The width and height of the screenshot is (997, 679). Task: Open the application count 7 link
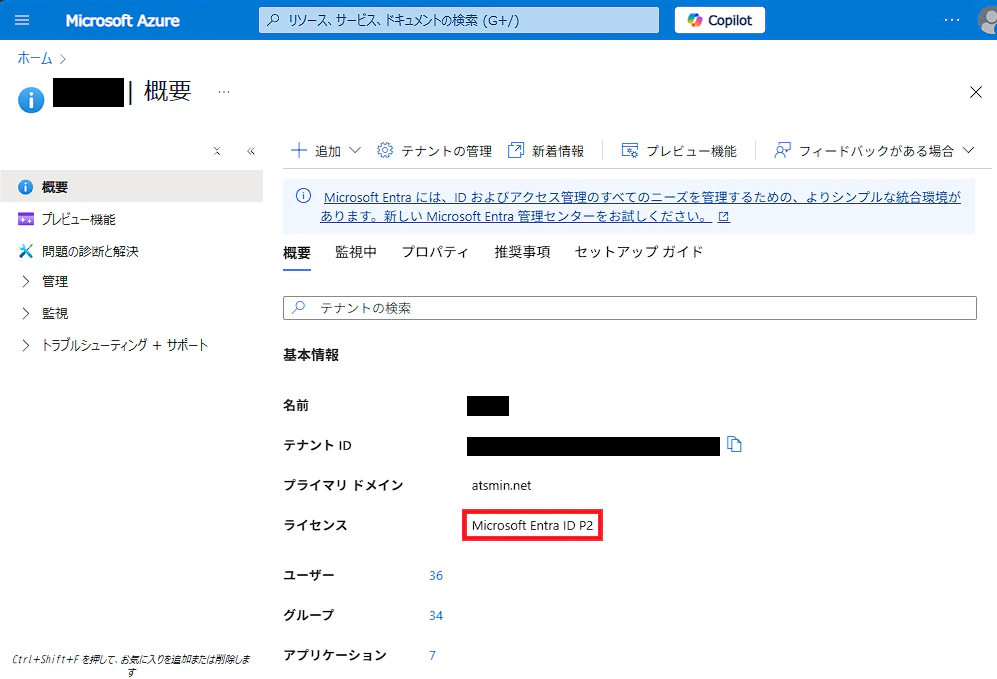tap(432, 655)
